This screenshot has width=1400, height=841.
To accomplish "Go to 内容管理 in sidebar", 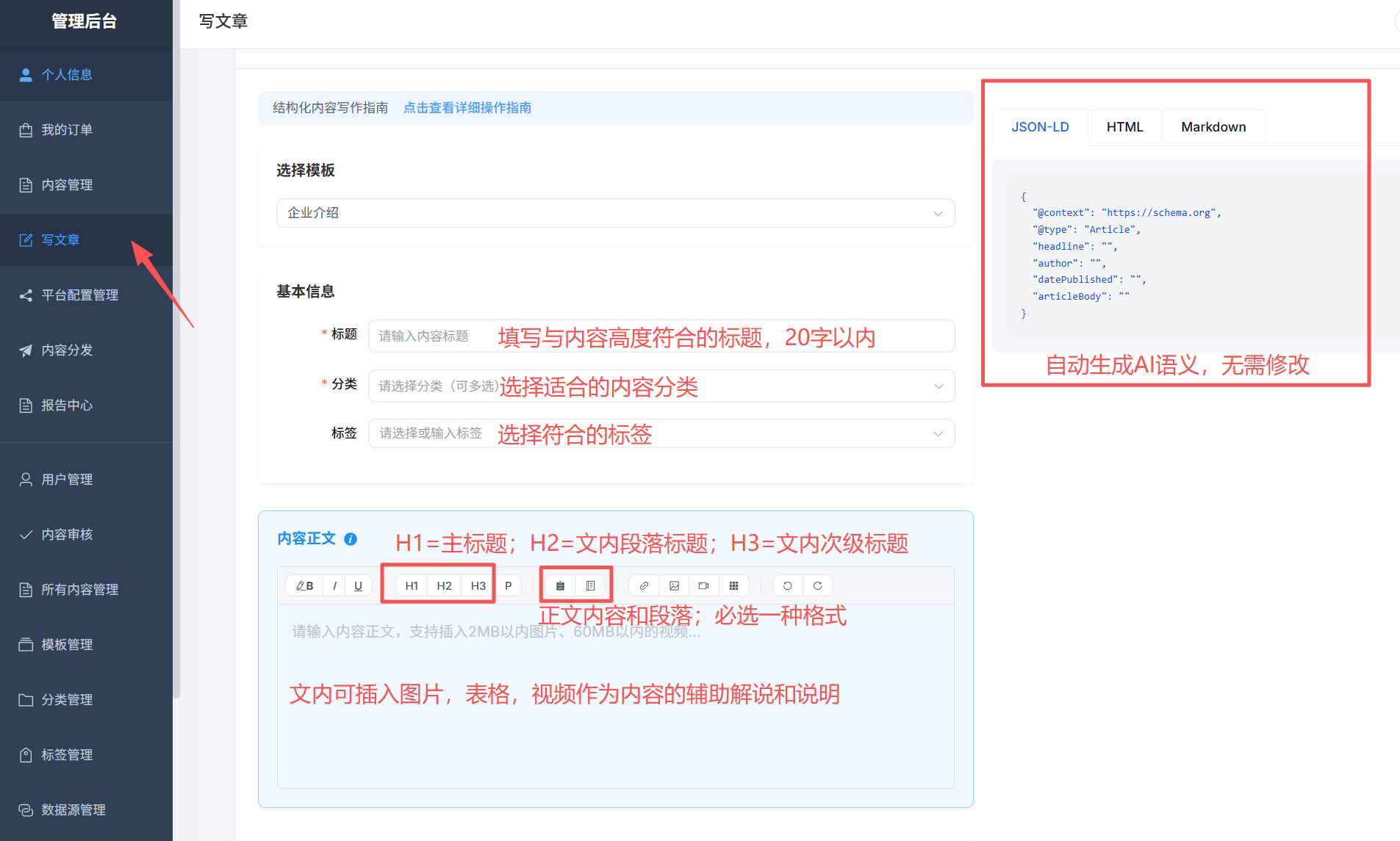I will [86, 185].
